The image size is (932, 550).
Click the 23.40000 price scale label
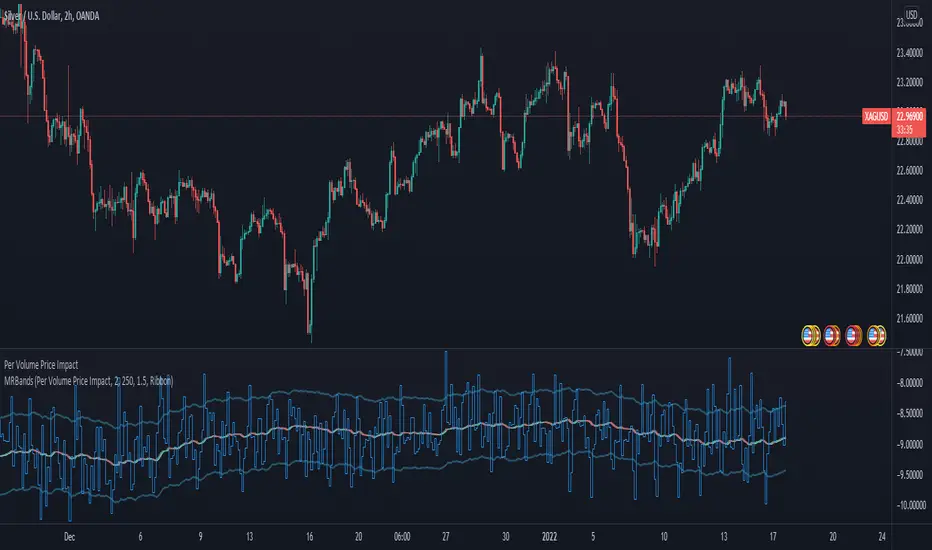[909, 52]
